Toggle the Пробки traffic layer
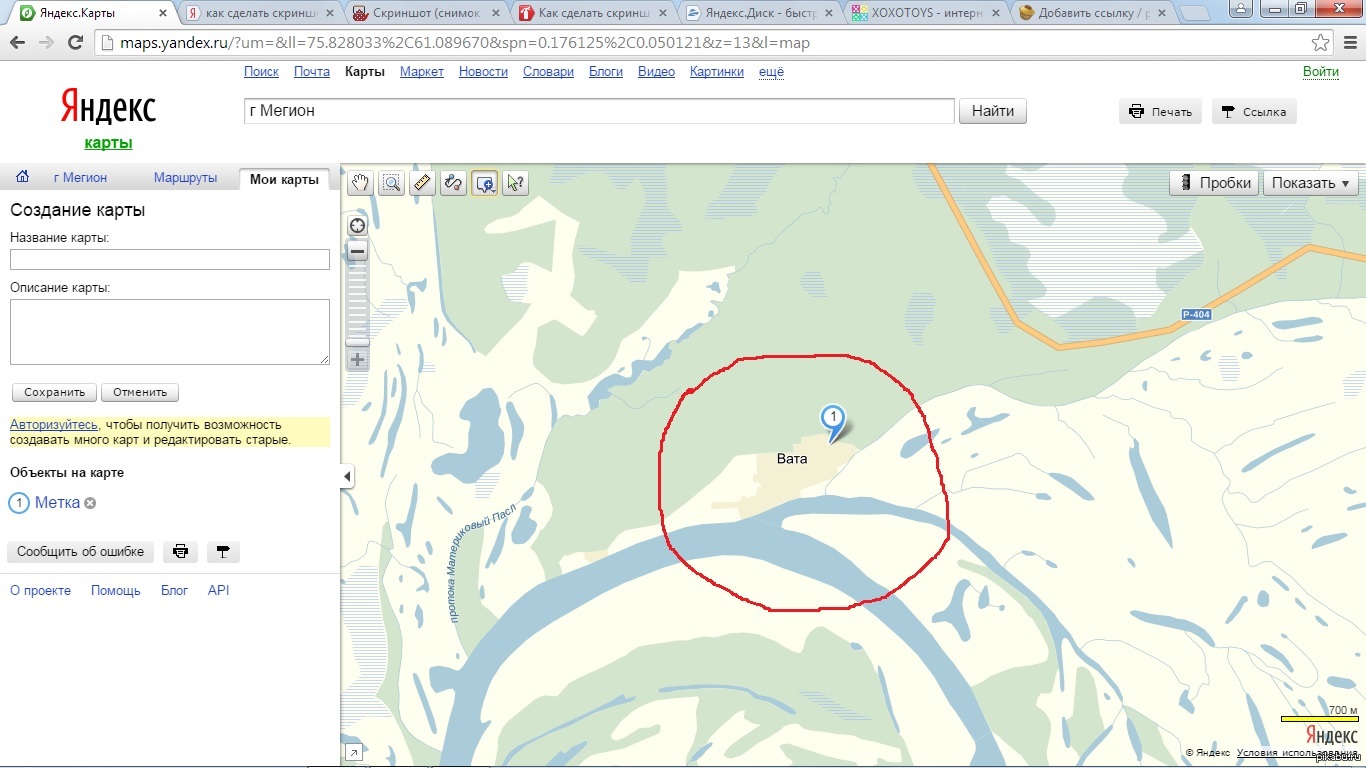 1215,183
